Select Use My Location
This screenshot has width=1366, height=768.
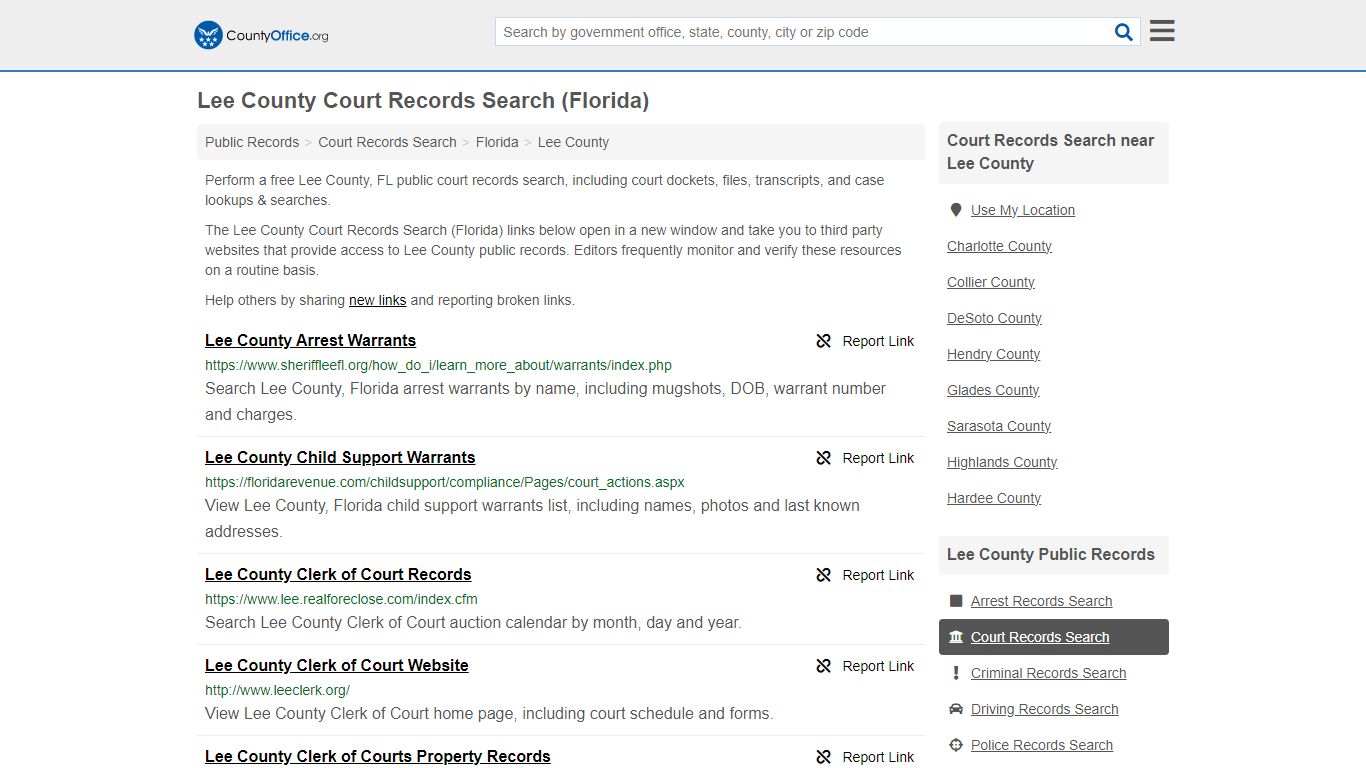pos(1023,210)
